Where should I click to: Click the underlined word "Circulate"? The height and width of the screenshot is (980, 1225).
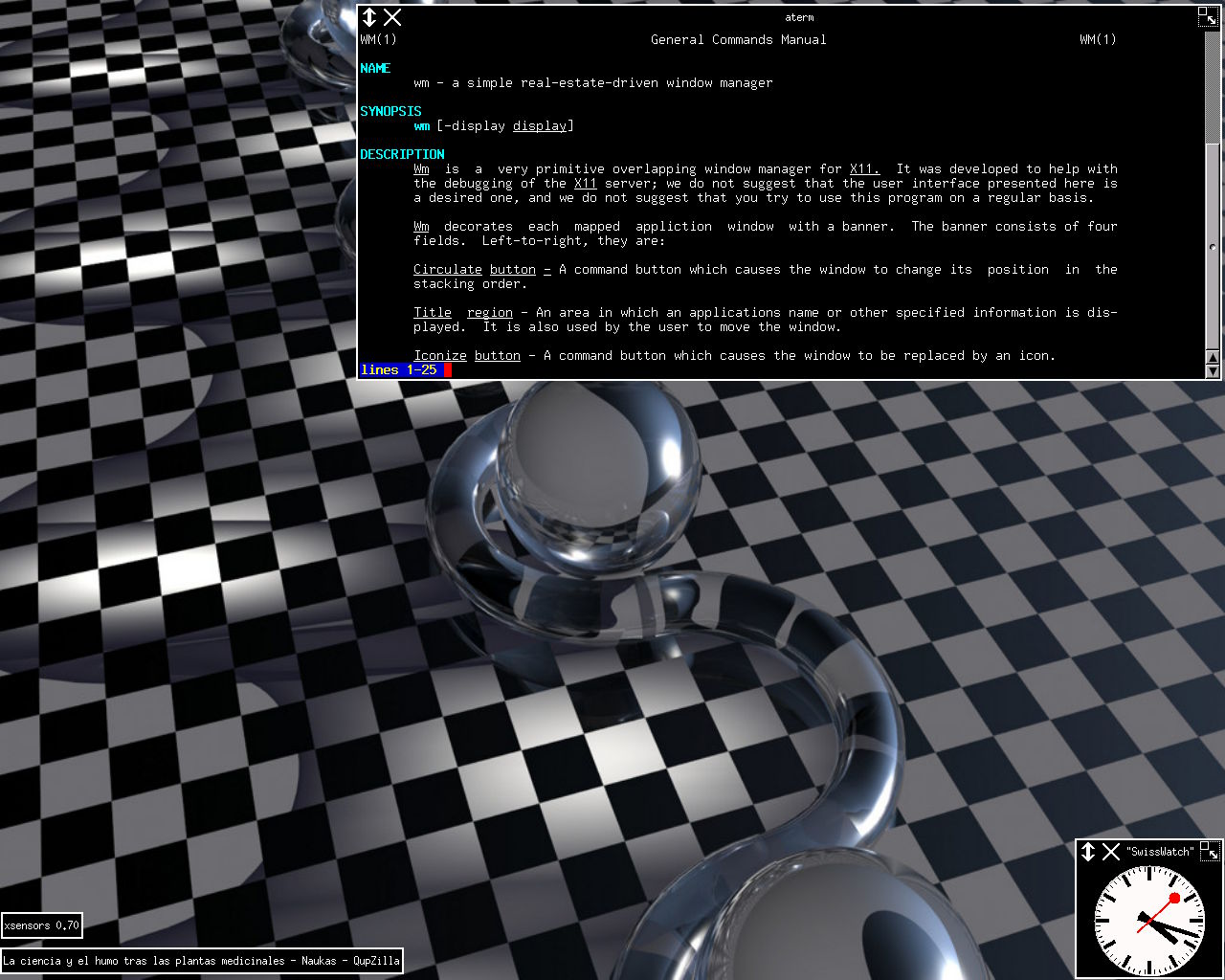point(448,269)
